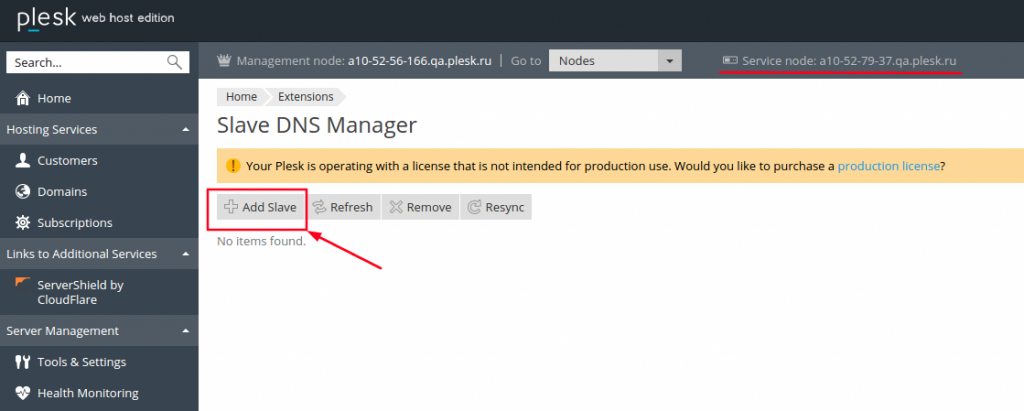The image size is (1024, 411).
Task: Click the plus icon on Add Slave
Action: [231, 207]
